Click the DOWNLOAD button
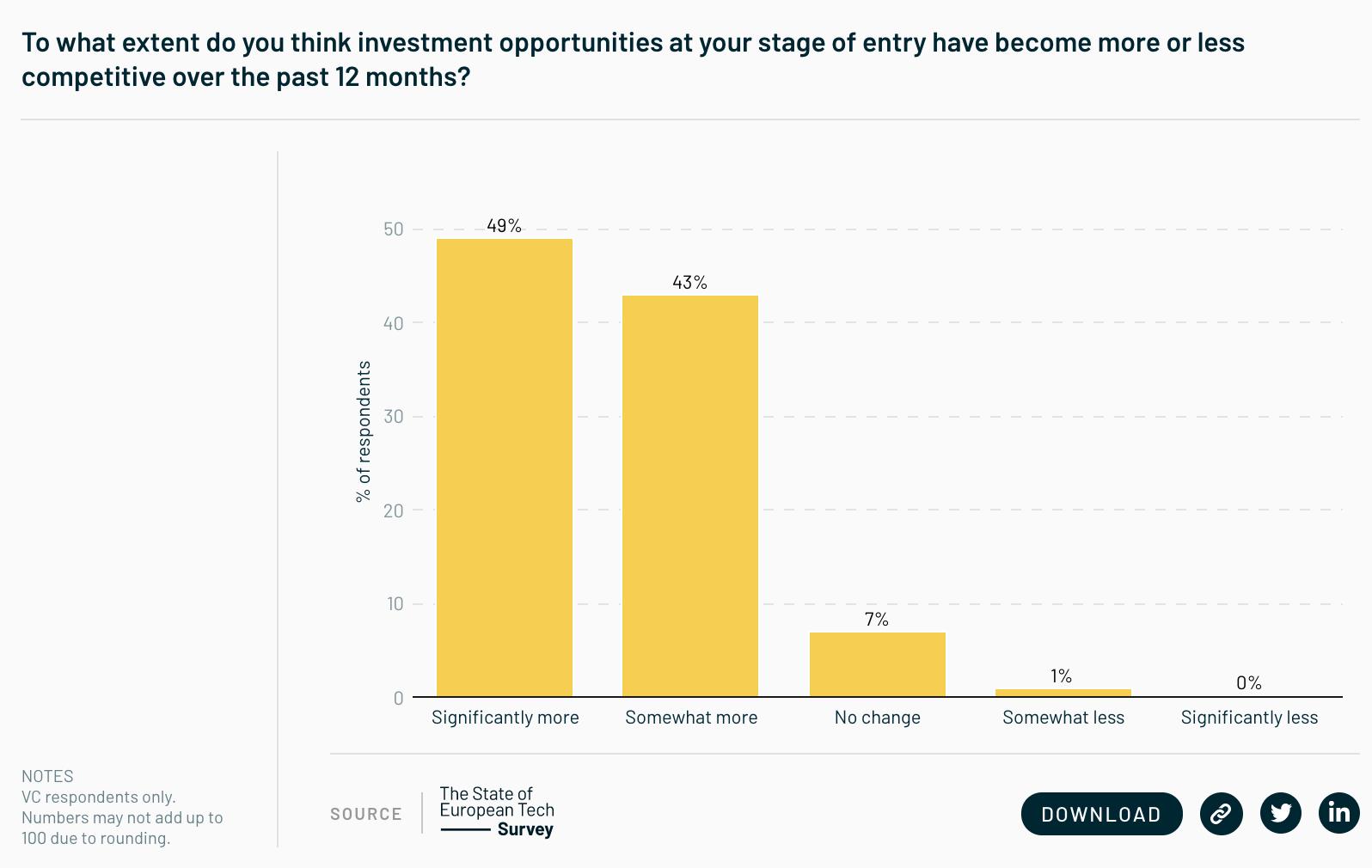This screenshot has width=1372, height=868. point(1101,814)
